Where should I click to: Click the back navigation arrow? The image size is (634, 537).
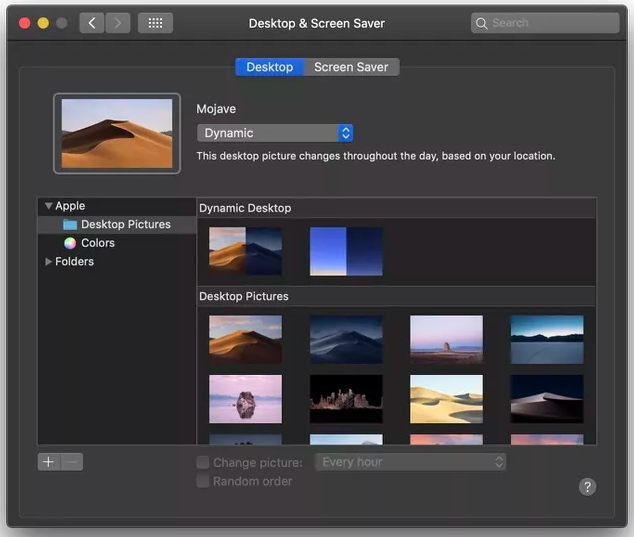(92, 23)
